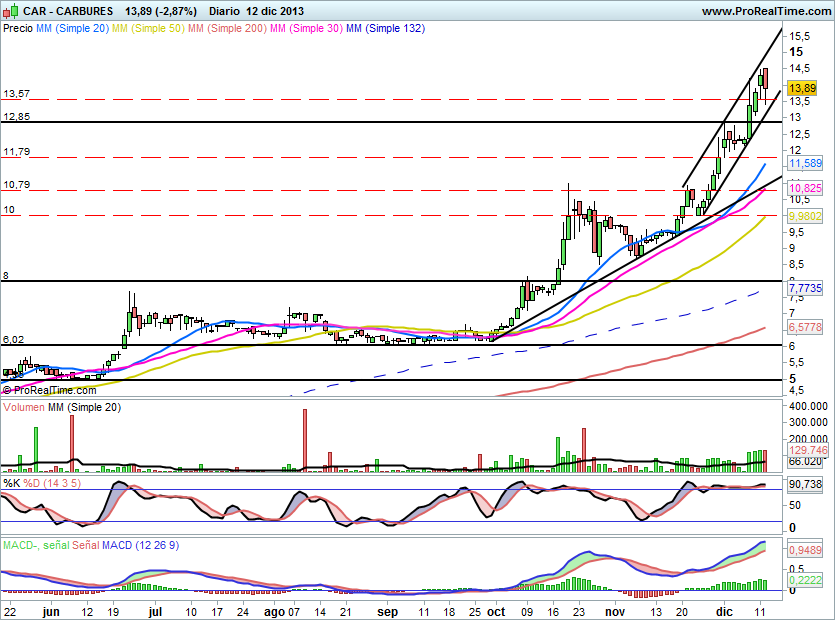Select the MM (Simple 200) indicator label

(x=226, y=29)
